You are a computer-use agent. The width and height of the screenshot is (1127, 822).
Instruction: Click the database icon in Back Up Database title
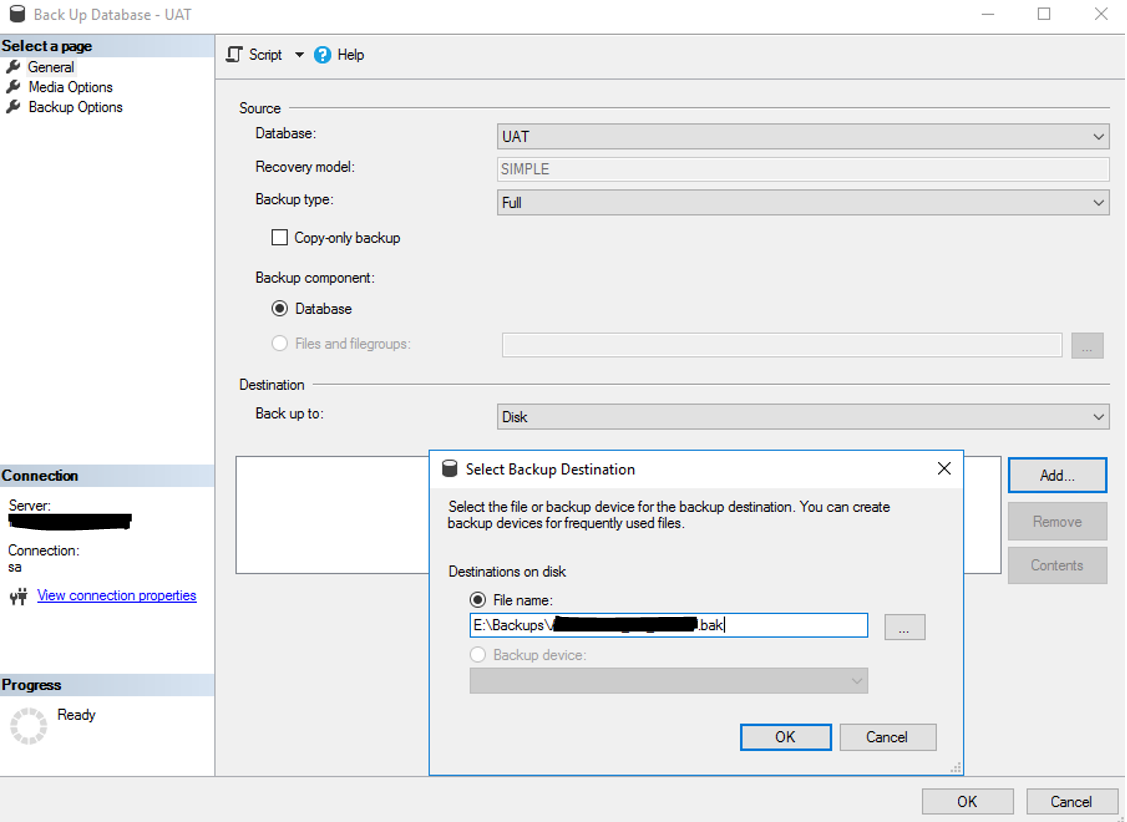17,14
